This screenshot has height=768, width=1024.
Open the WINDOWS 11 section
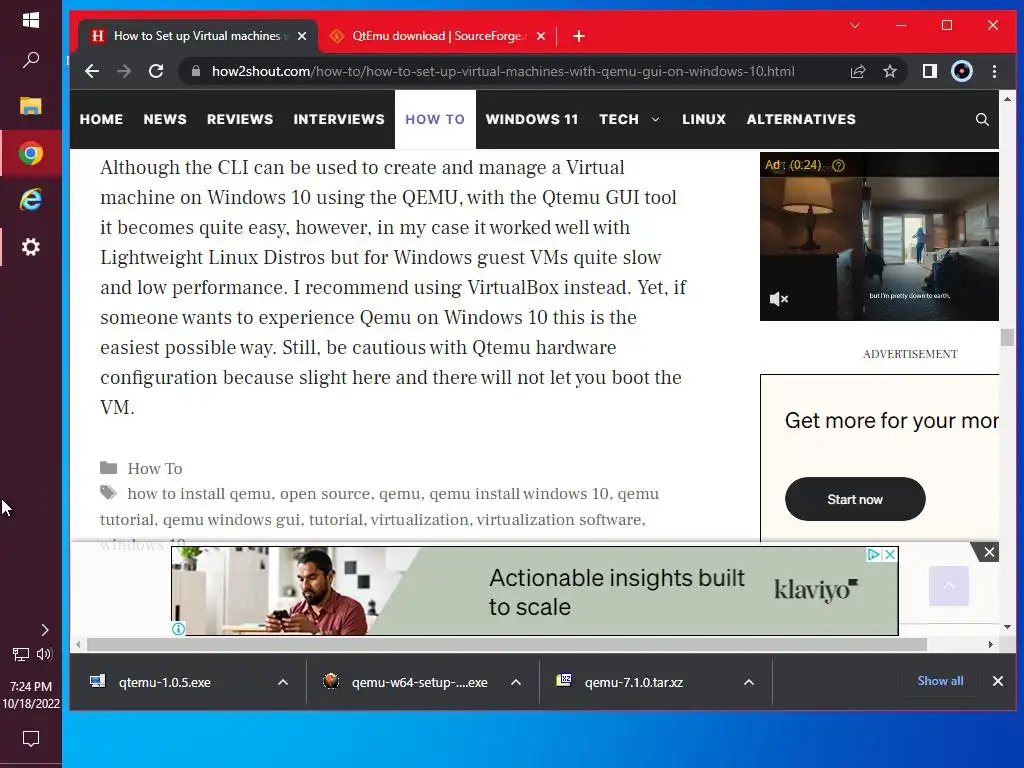(x=532, y=120)
